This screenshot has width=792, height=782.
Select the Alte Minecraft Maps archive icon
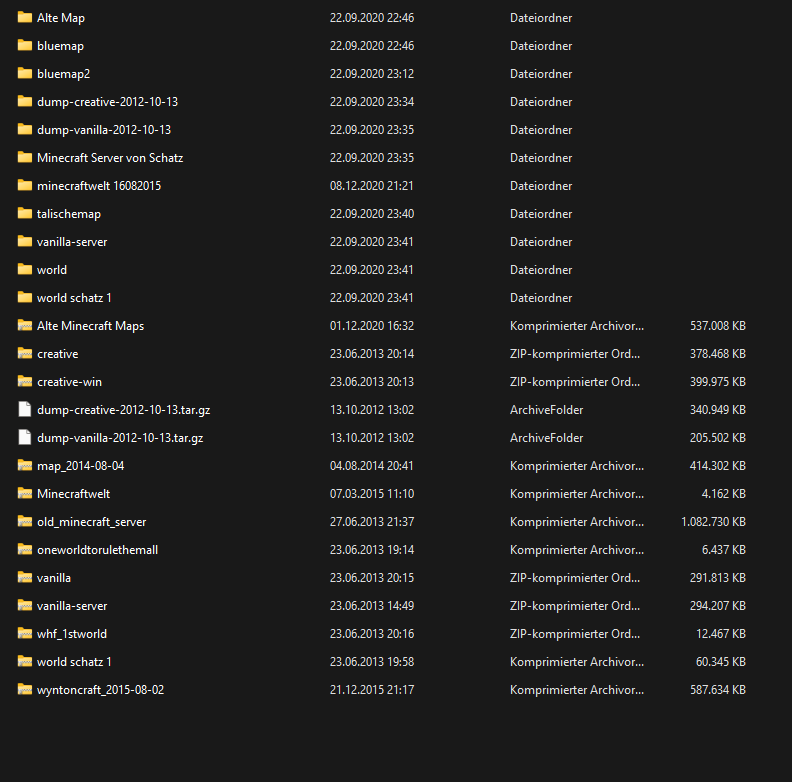[x=25, y=326]
